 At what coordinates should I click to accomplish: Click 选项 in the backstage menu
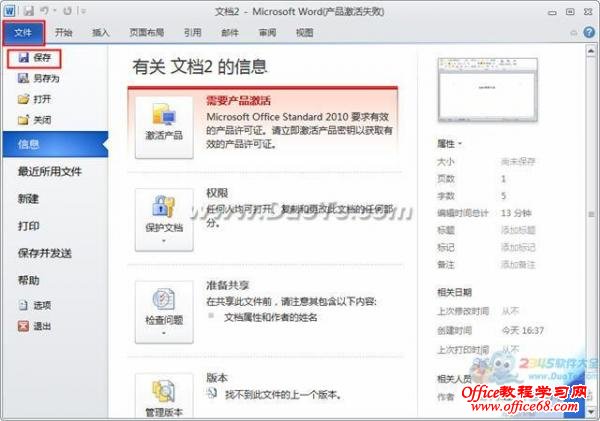coord(34,305)
